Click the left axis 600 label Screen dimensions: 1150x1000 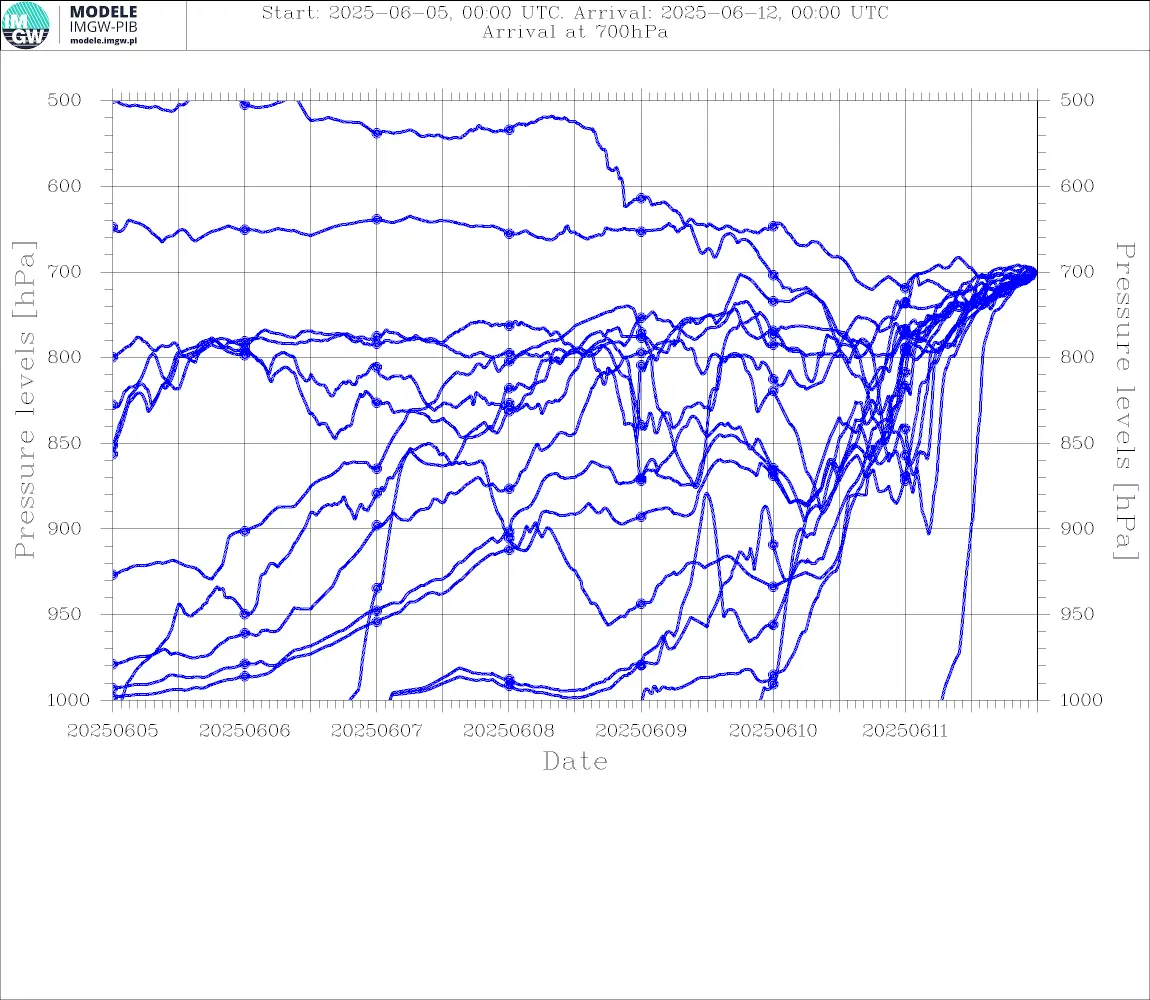pos(65,186)
